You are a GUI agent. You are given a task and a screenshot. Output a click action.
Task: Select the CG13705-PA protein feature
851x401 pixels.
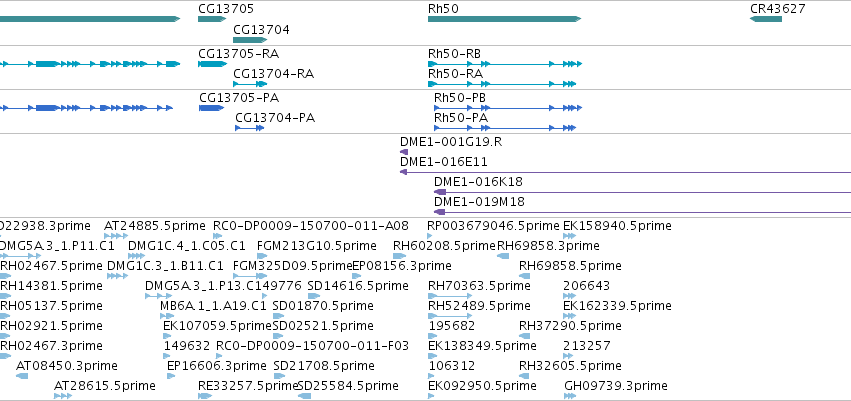212,108
